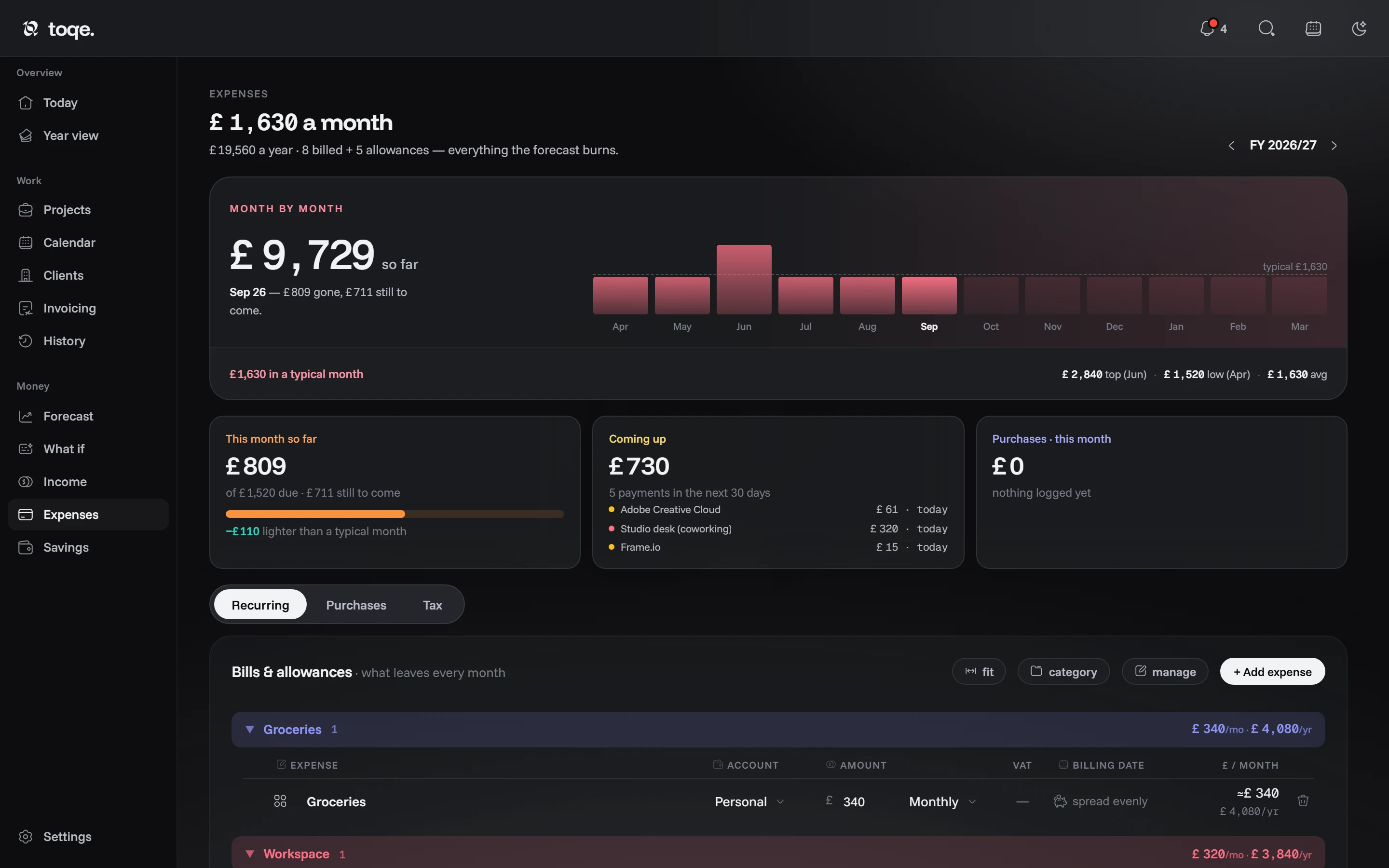The width and height of the screenshot is (1389, 868).
Task: Go to previous financial year
Action: point(1231,145)
